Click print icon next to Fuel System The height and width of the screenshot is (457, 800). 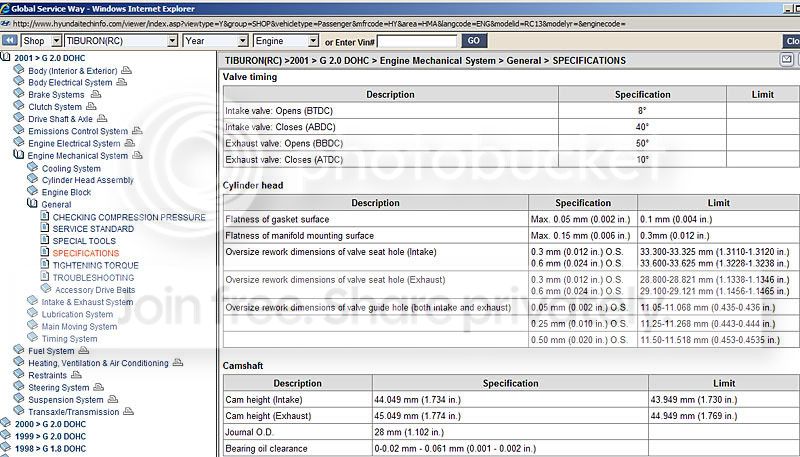pyautogui.click(x=86, y=350)
